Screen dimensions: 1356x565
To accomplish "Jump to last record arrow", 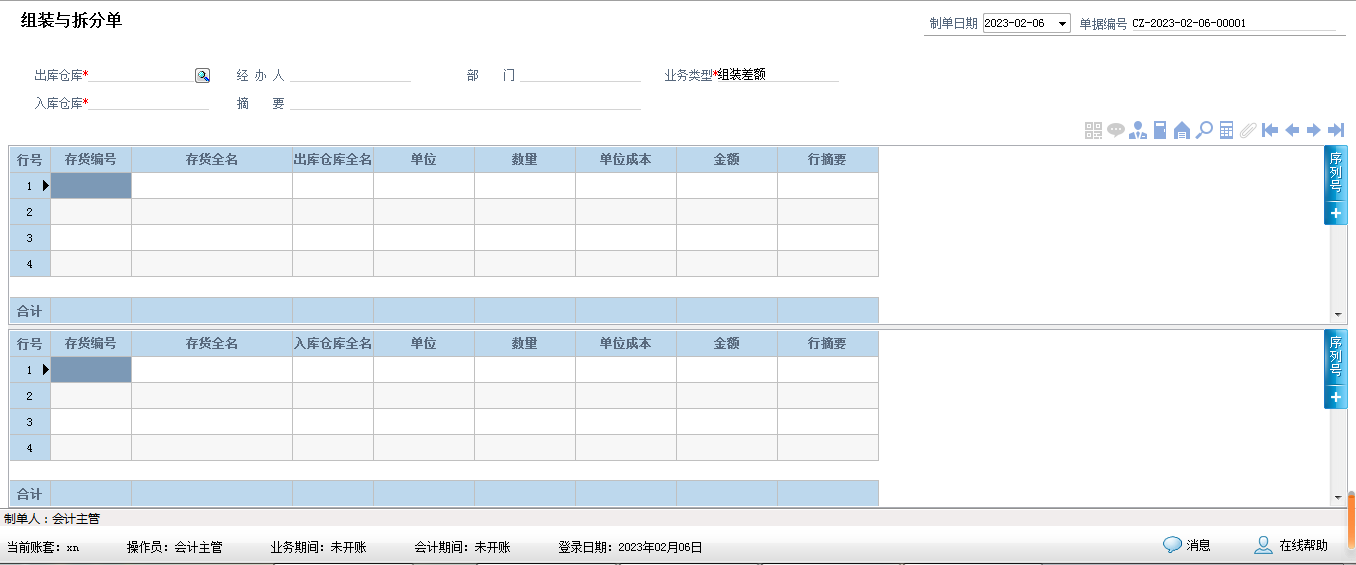I will pyautogui.click(x=1336, y=130).
